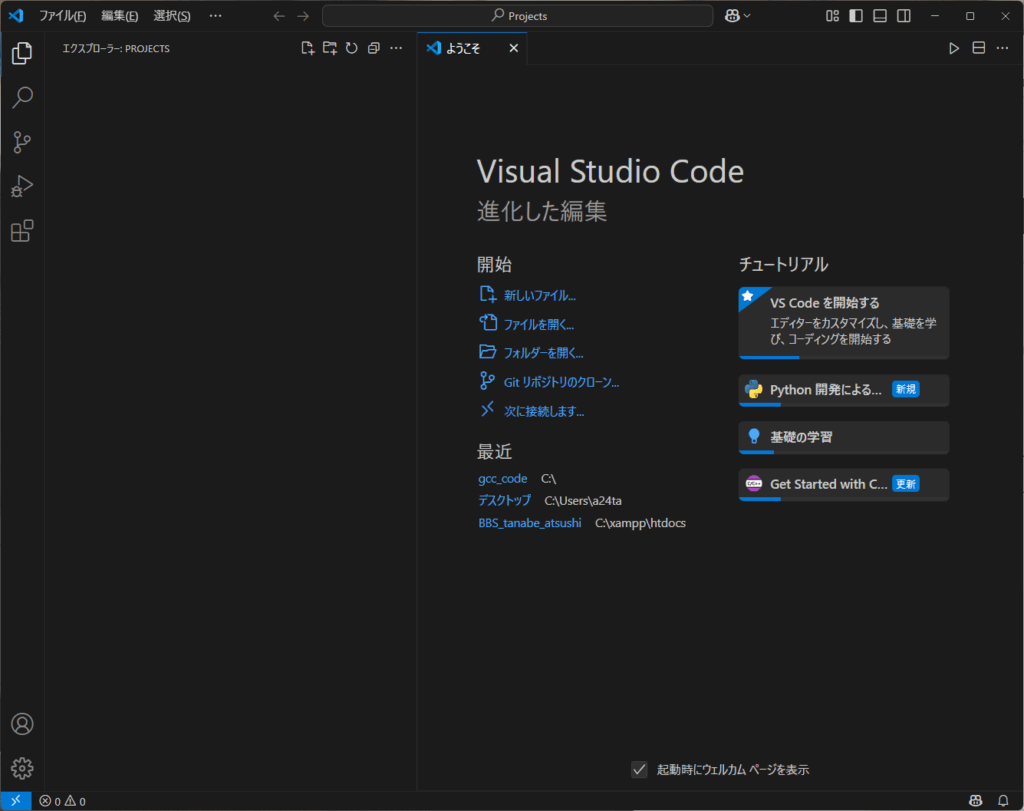Show problems from the errors and warnings status item
The height and width of the screenshot is (811, 1024).
click(x=63, y=801)
